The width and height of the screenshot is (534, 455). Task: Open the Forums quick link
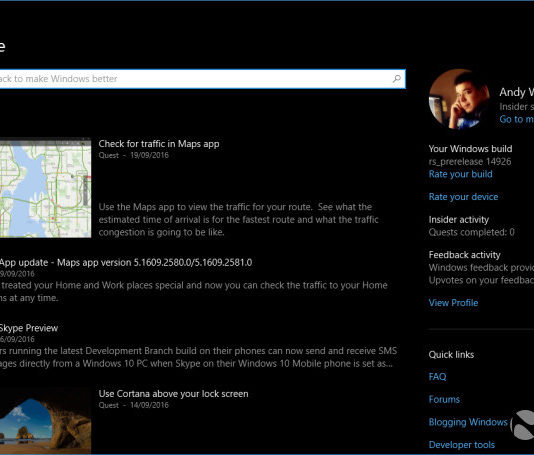444,399
